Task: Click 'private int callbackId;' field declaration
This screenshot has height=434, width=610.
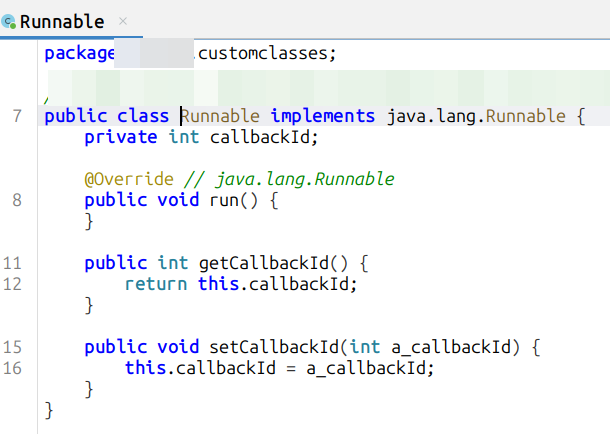Action: [x=202, y=137]
